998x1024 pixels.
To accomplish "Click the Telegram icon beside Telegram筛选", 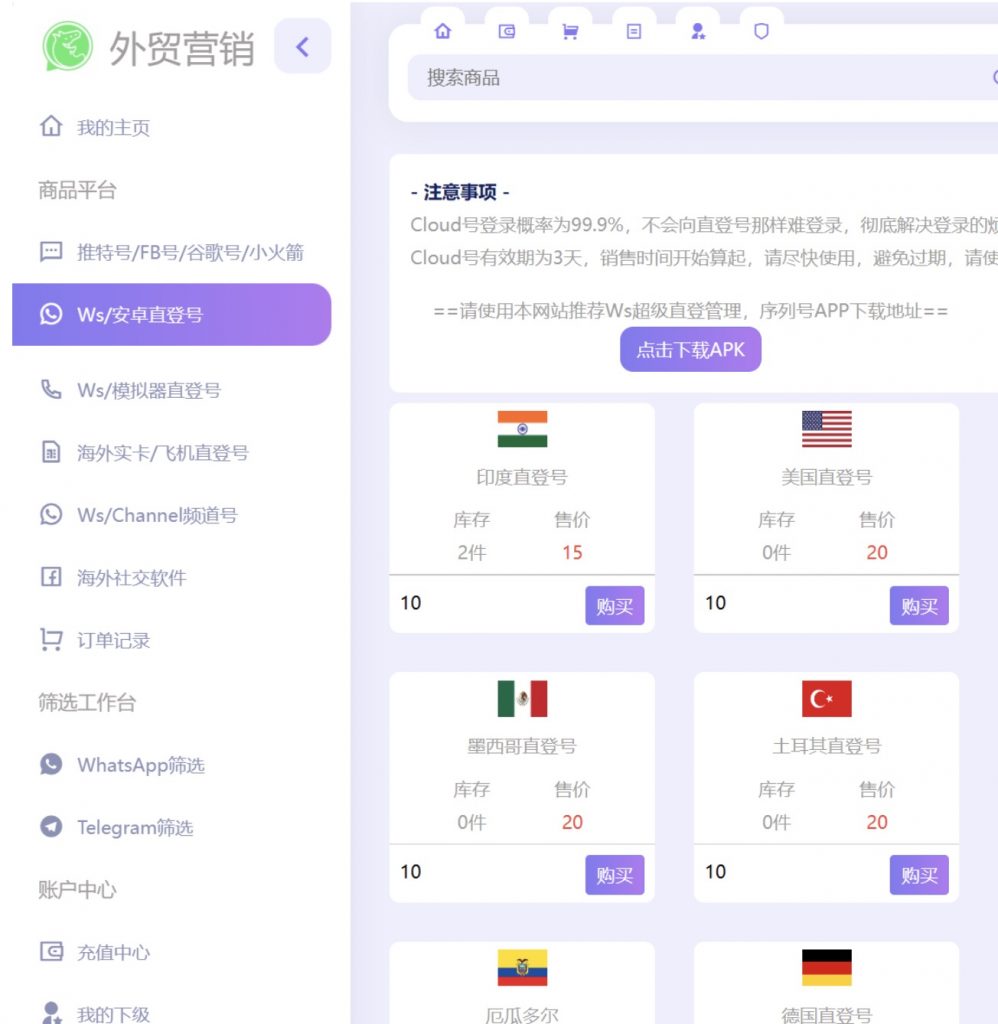I will [x=51, y=827].
